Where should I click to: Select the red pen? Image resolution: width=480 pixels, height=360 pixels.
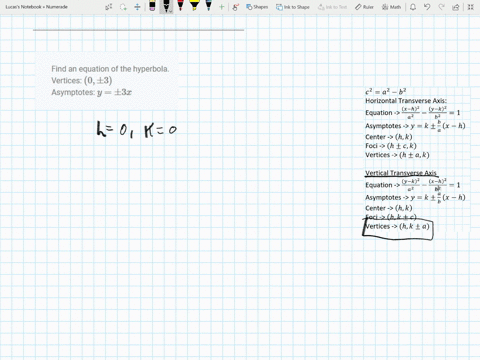point(180,5)
